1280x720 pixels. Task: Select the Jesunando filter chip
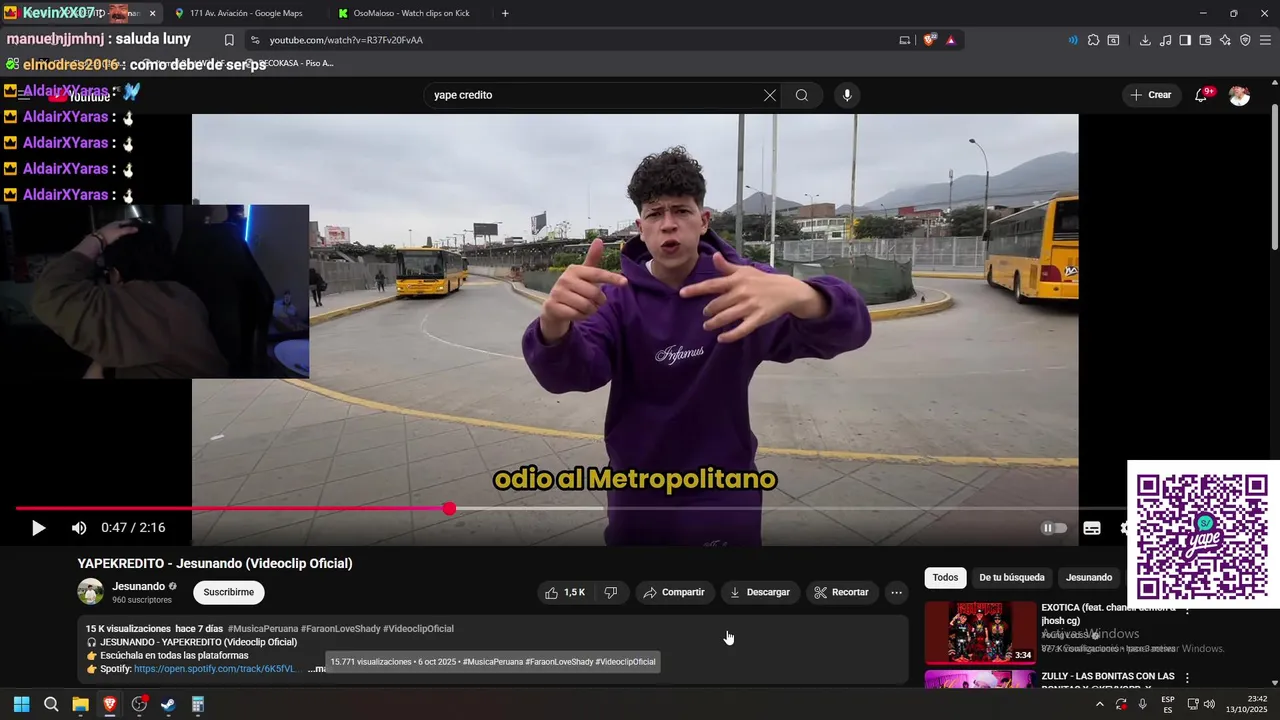(1088, 577)
